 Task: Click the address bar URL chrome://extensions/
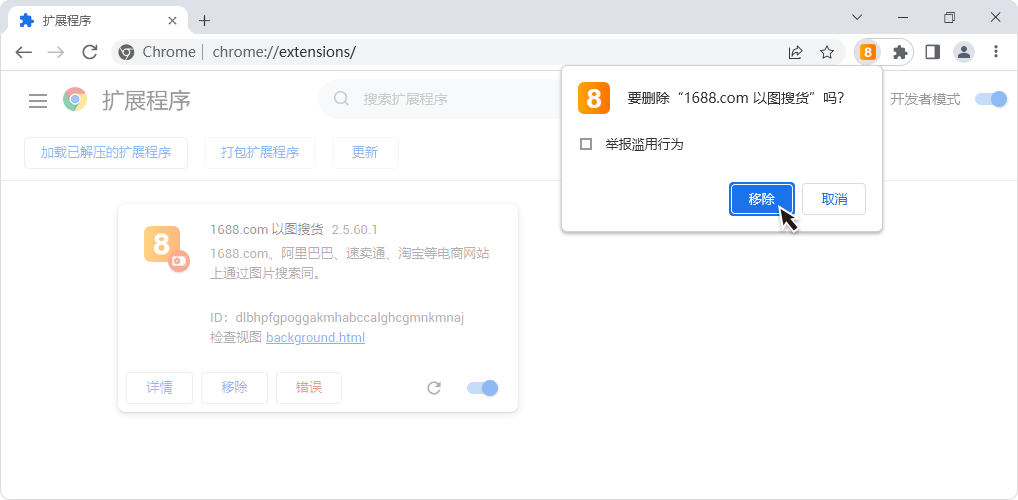pos(284,52)
